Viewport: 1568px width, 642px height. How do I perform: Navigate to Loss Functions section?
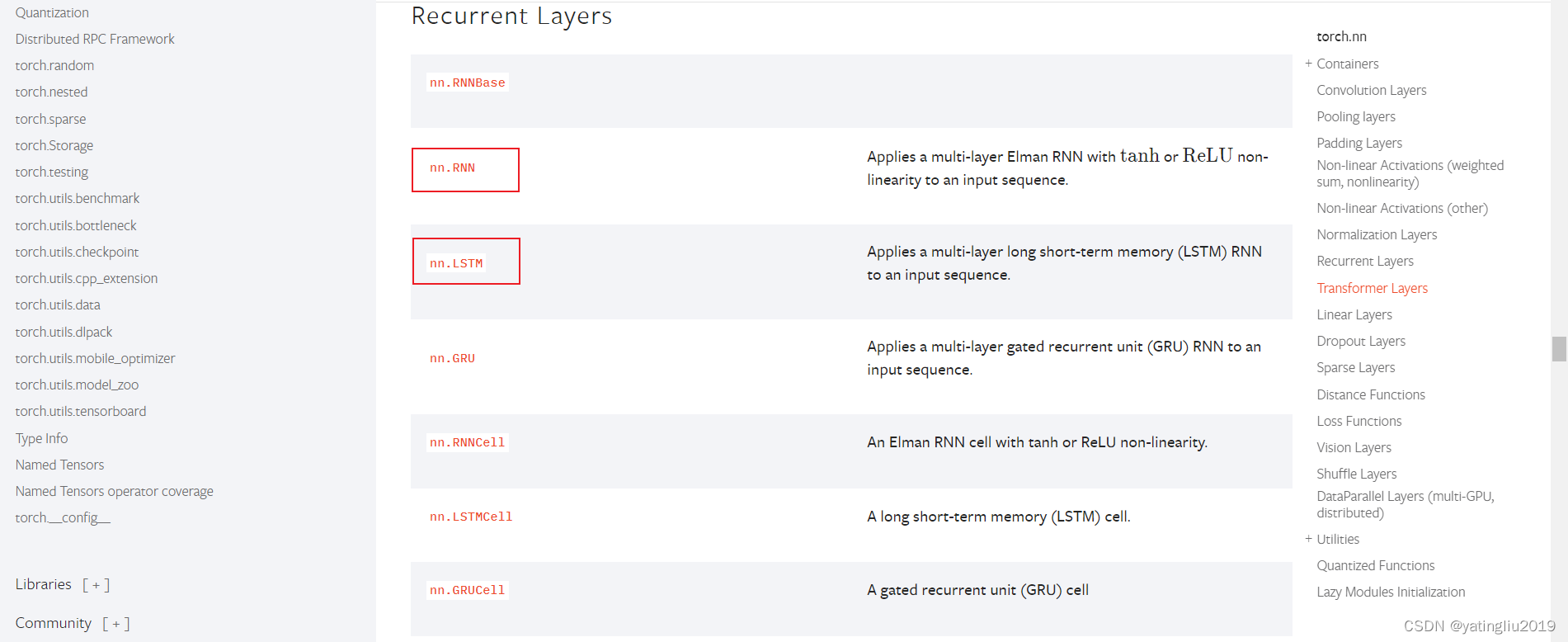tap(1358, 421)
